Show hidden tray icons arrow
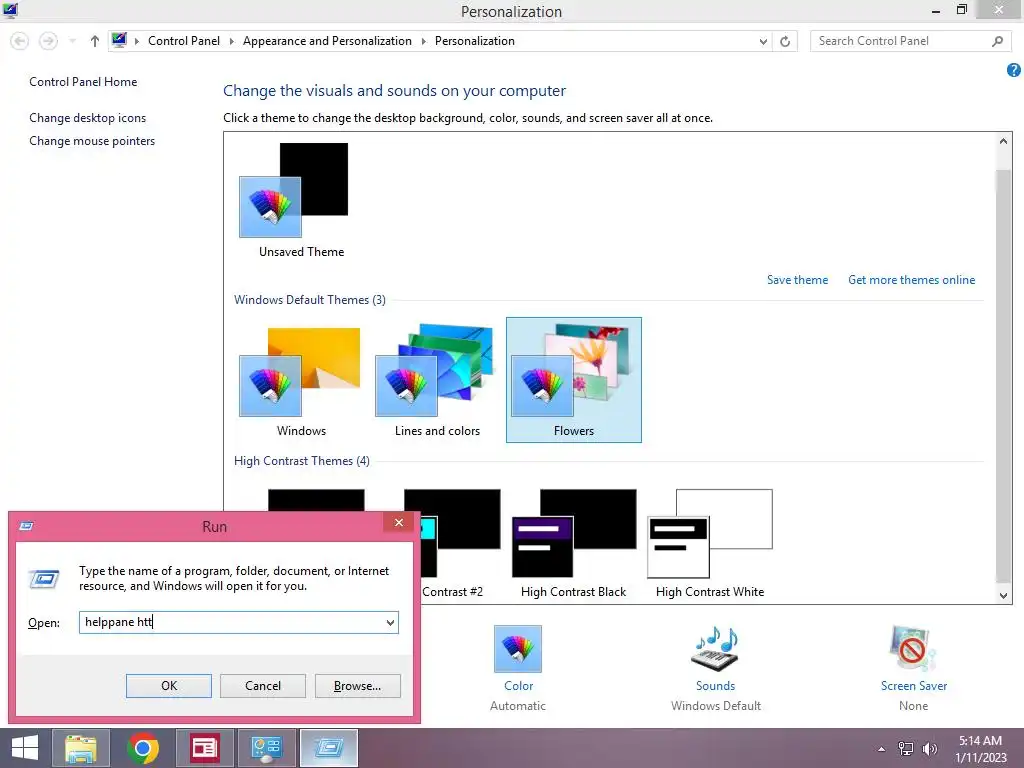This screenshot has width=1024, height=768. pyautogui.click(x=882, y=749)
